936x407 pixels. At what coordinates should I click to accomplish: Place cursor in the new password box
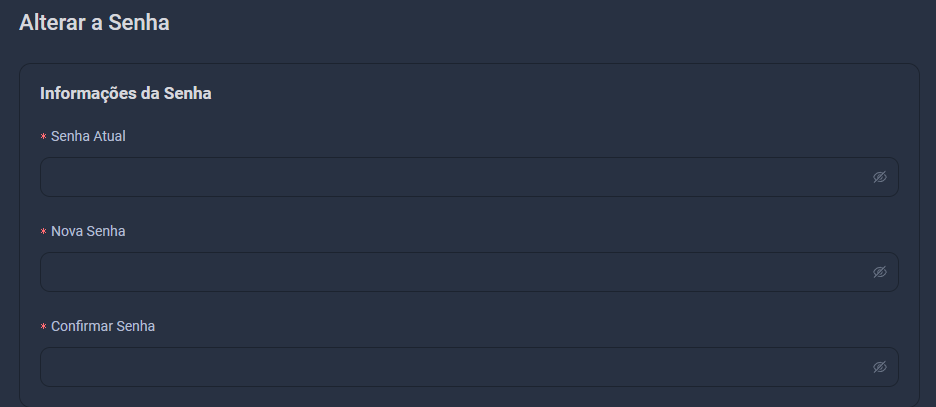pos(469,272)
